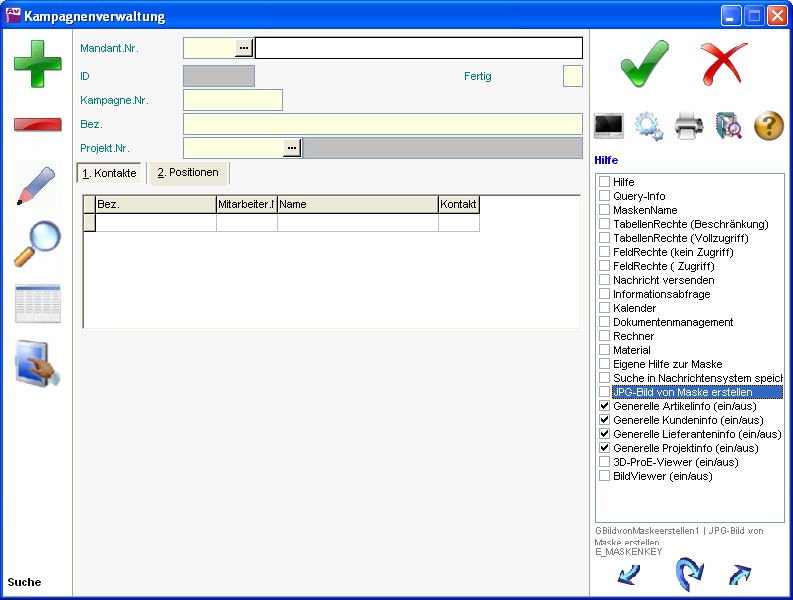Open the Projekt.Nr. lookup button
793x600 pixels.
point(292,148)
